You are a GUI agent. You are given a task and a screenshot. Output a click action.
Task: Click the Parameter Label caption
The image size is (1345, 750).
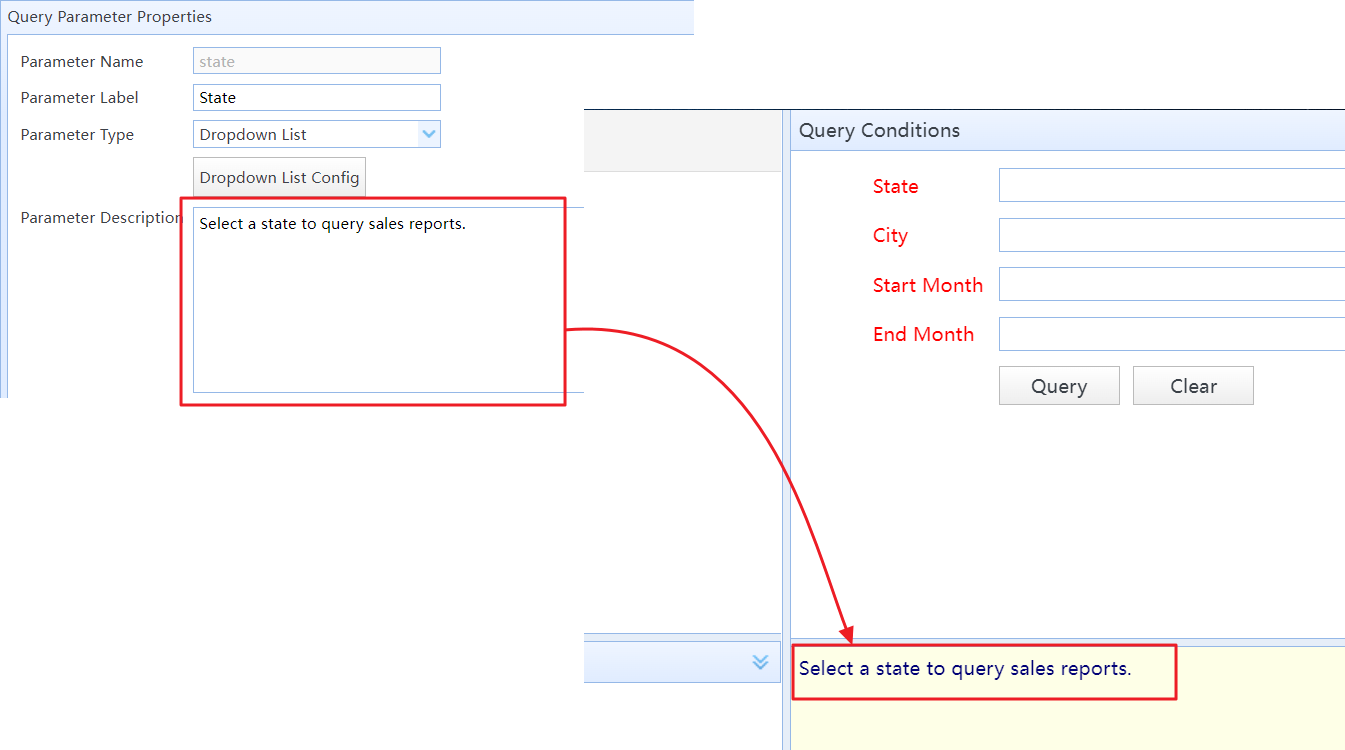pyautogui.click(x=79, y=98)
